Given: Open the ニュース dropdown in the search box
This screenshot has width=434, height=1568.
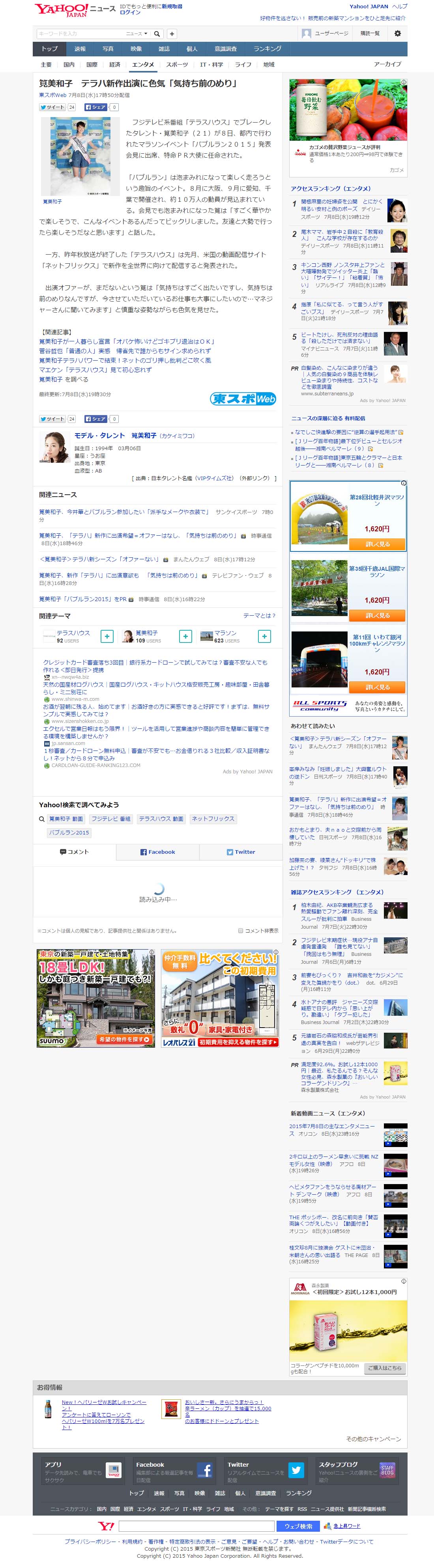Looking at the screenshot, I should point(137,34).
